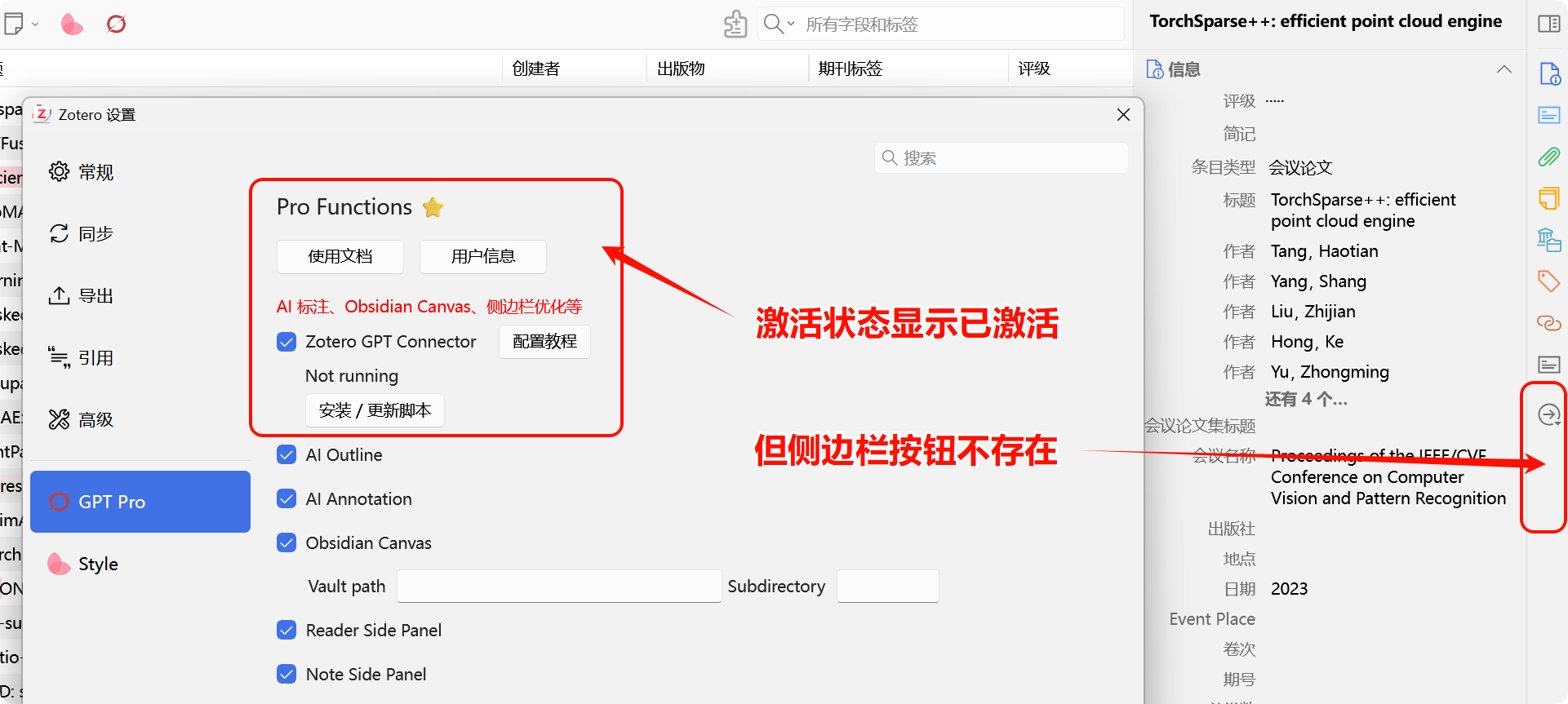The height and width of the screenshot is (704, 1568).
Task: Toggle Zotero GPT Connector checkbox
Action: click(x=287, y=341)
